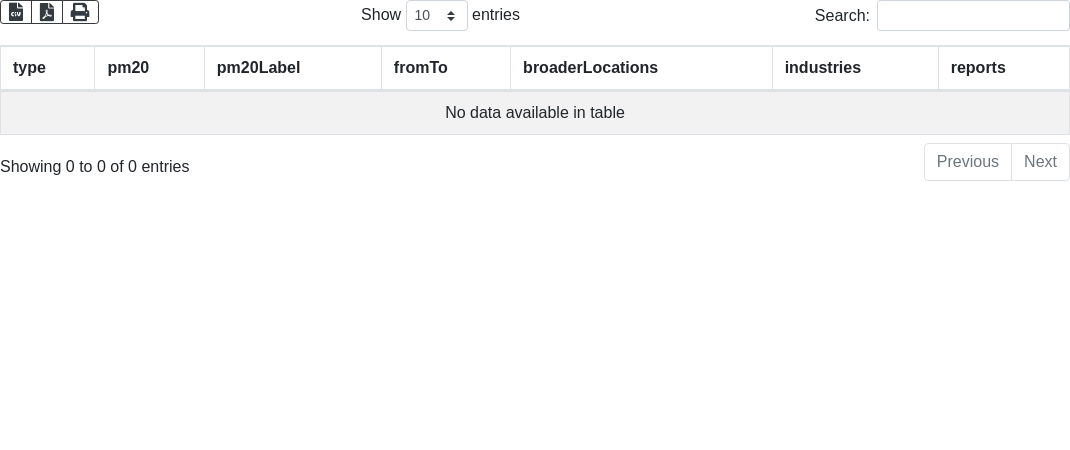1070x450 pixels.
Task: Open the entries-per-page dropdown
Action: point(436,15)
